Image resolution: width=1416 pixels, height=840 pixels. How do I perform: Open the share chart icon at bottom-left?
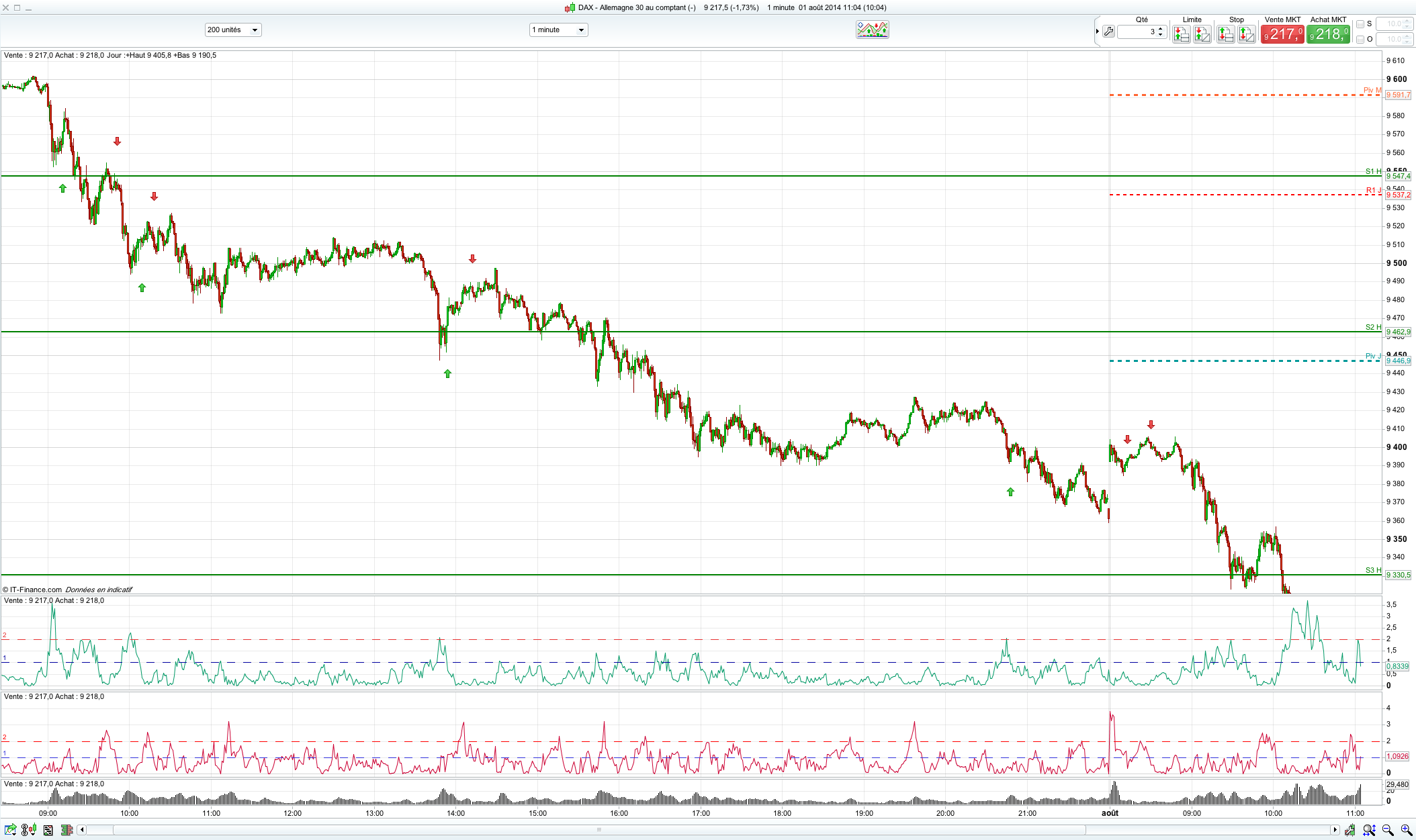pyautogui.click(x=10, y=831)
